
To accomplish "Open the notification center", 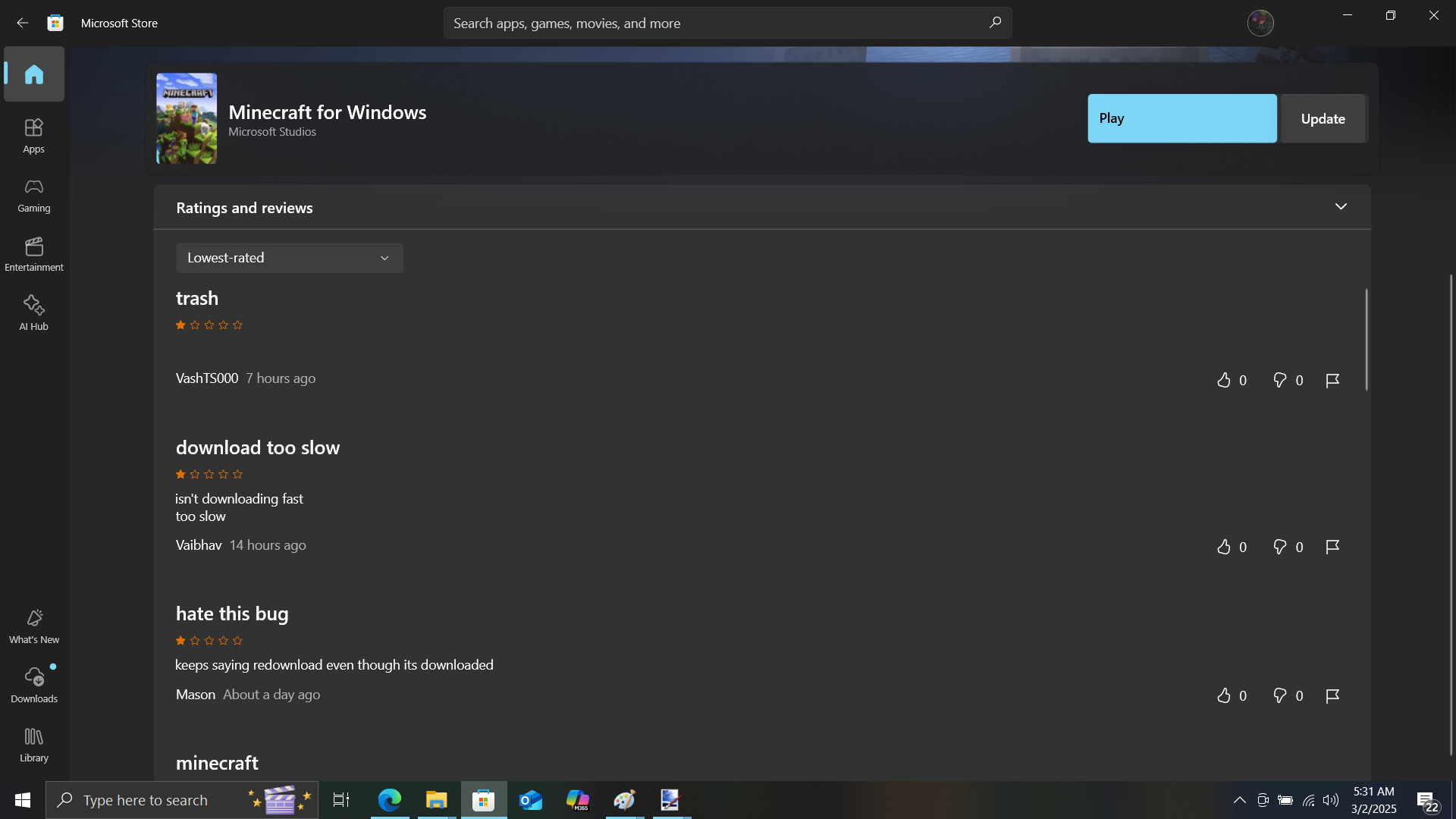I will click(1428, 801).
